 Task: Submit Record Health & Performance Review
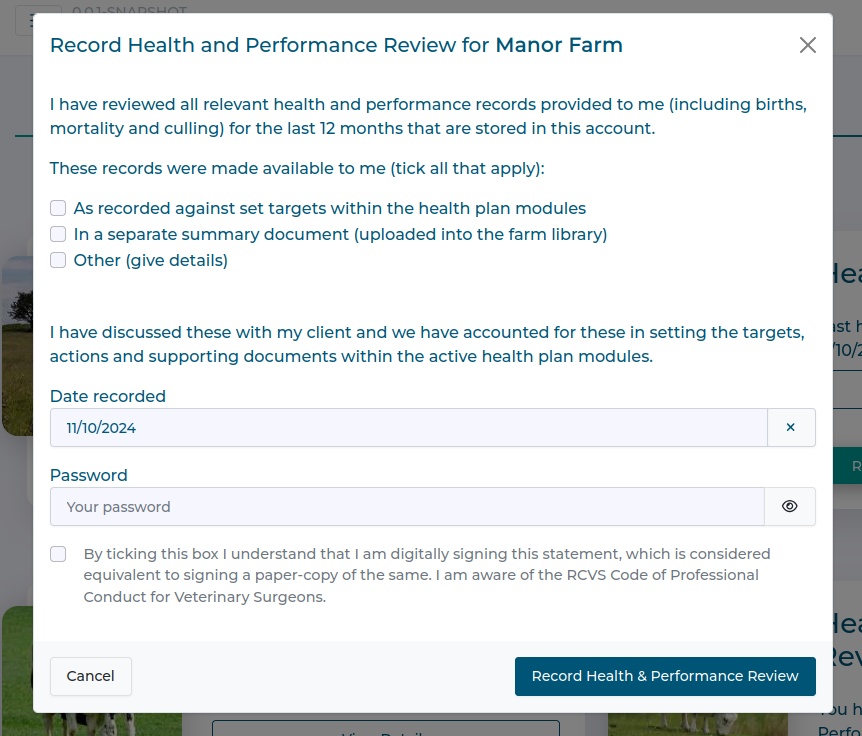(x=664, y=676)
